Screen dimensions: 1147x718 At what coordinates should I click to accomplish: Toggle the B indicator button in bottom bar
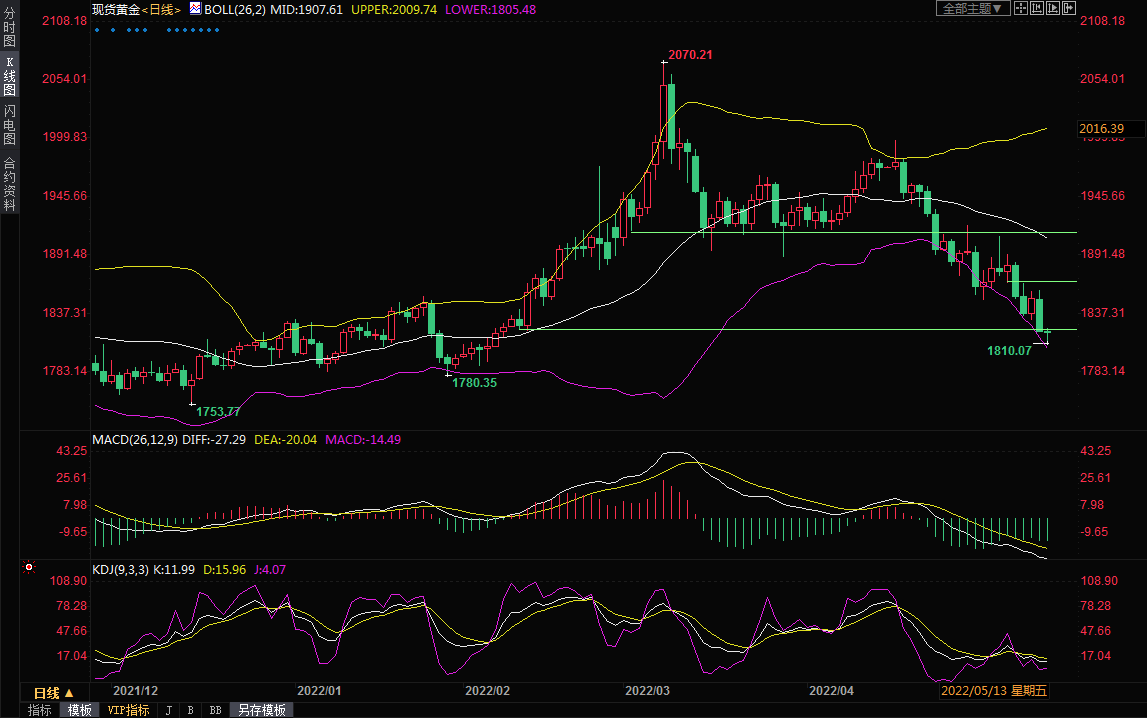tap(190, 710)
